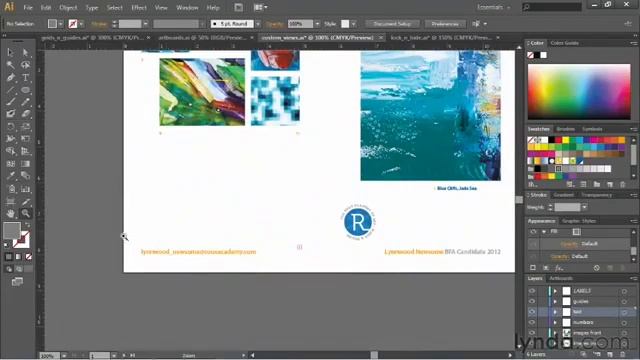640x360 pixels.
Task: Set the solid Color fill mode in the toolbar
Action: [x=9, y=257]
